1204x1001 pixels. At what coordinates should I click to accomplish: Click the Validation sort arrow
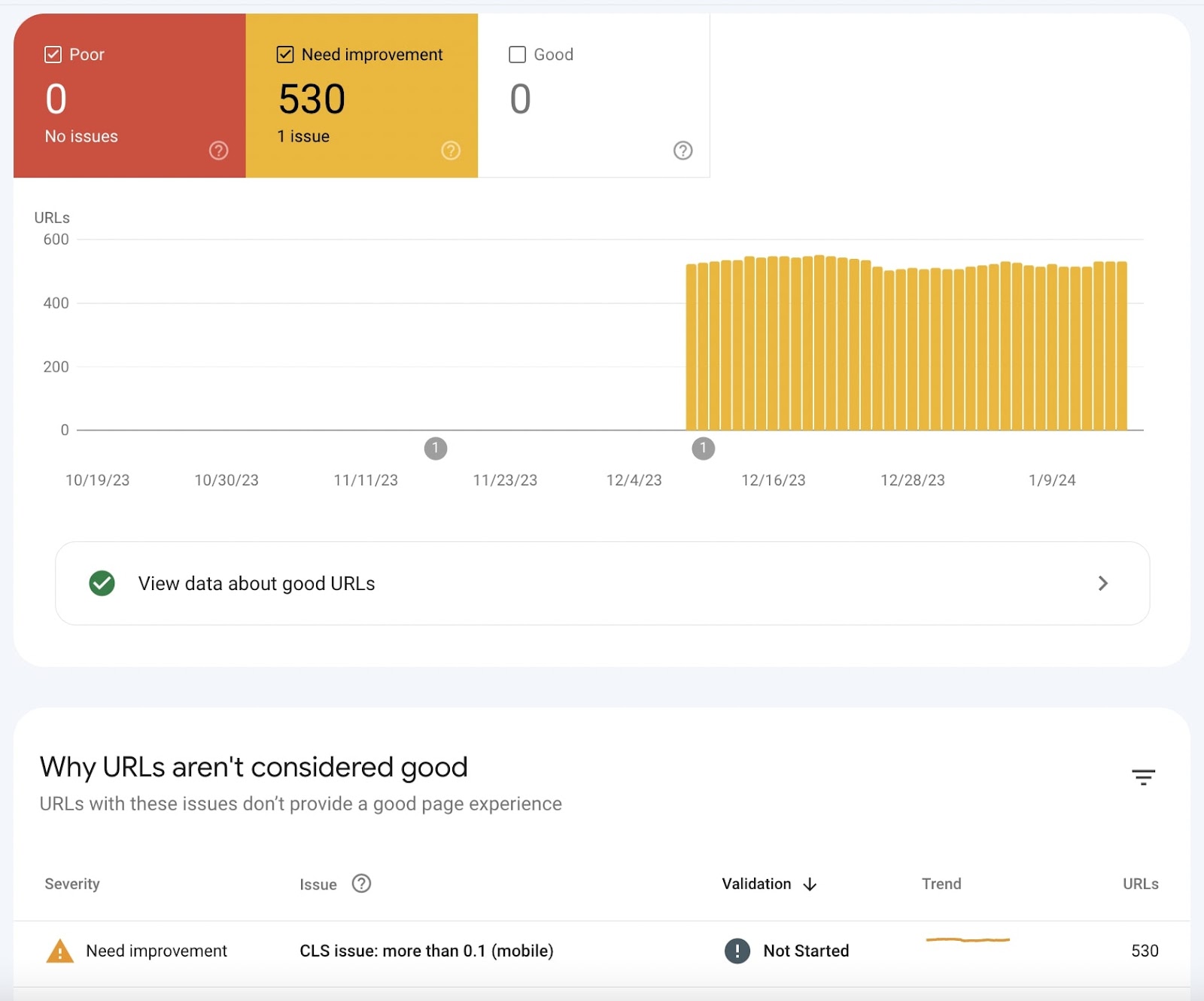(811, 884)
